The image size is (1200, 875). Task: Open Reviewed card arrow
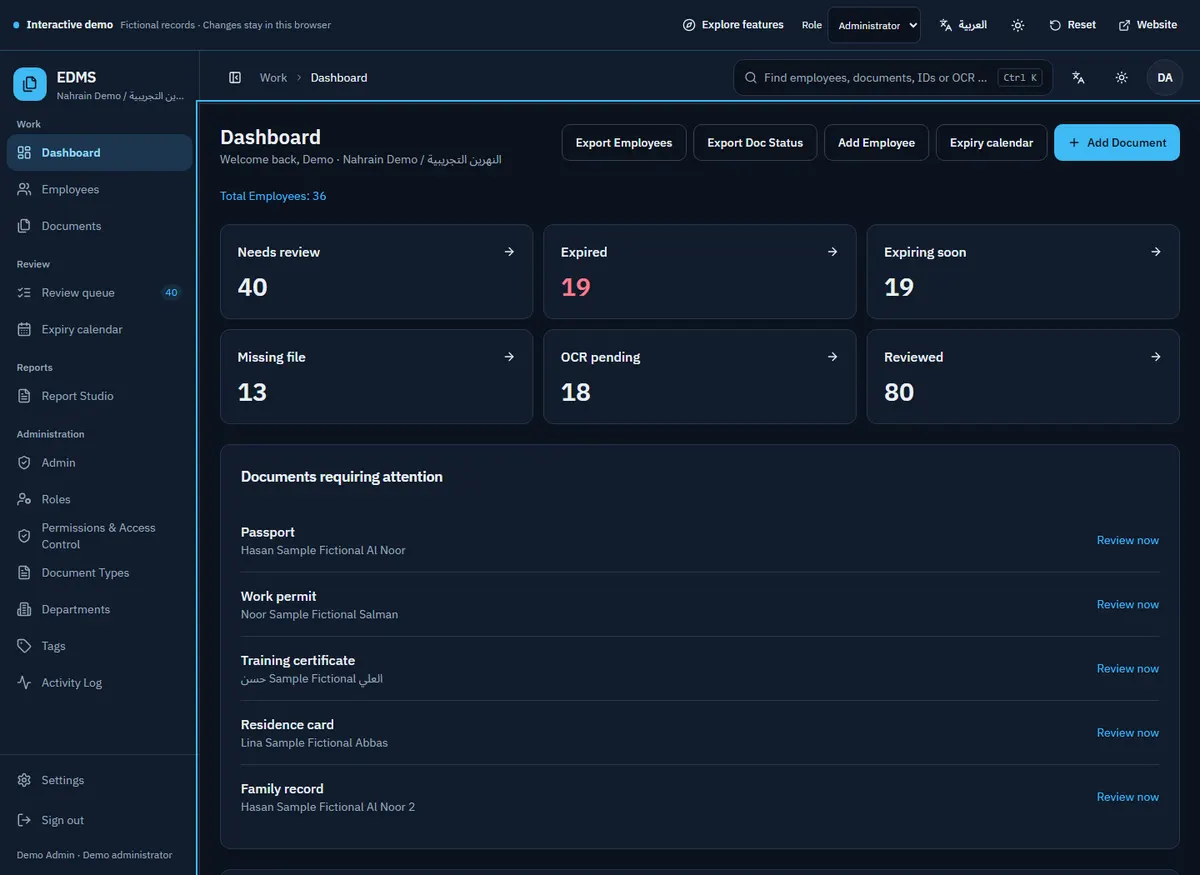click(x=1156, y=357)
